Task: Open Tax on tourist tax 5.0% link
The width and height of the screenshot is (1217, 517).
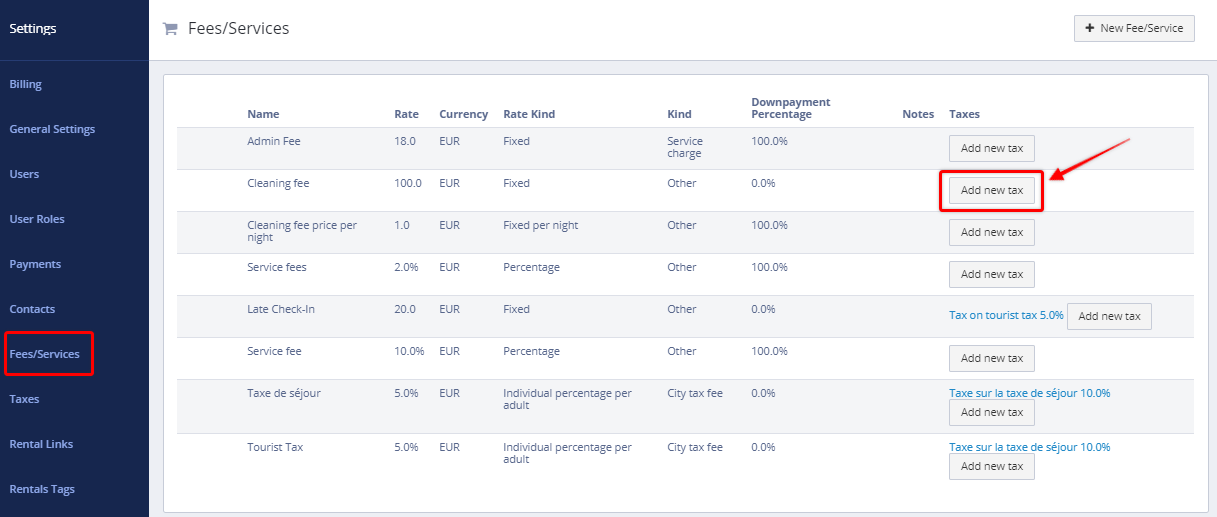Action: 1005,315
